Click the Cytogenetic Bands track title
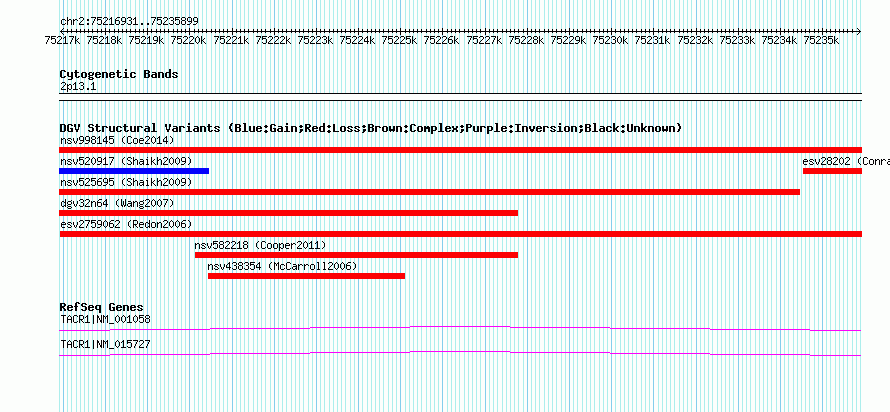Screen dimensions: 890x412 (x=119, y=74)
